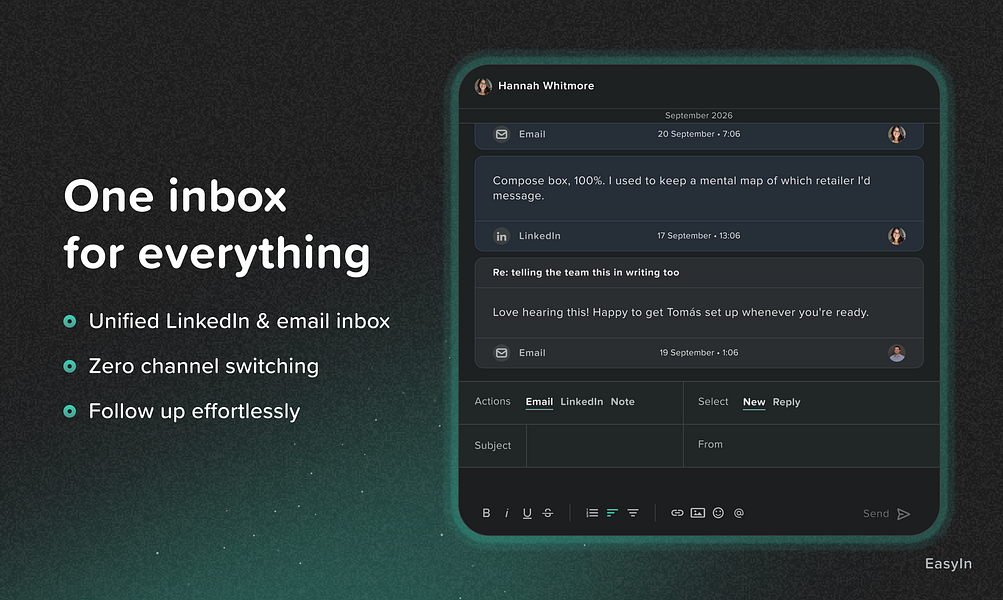Click the EasyIn logo text

point(949,564)
